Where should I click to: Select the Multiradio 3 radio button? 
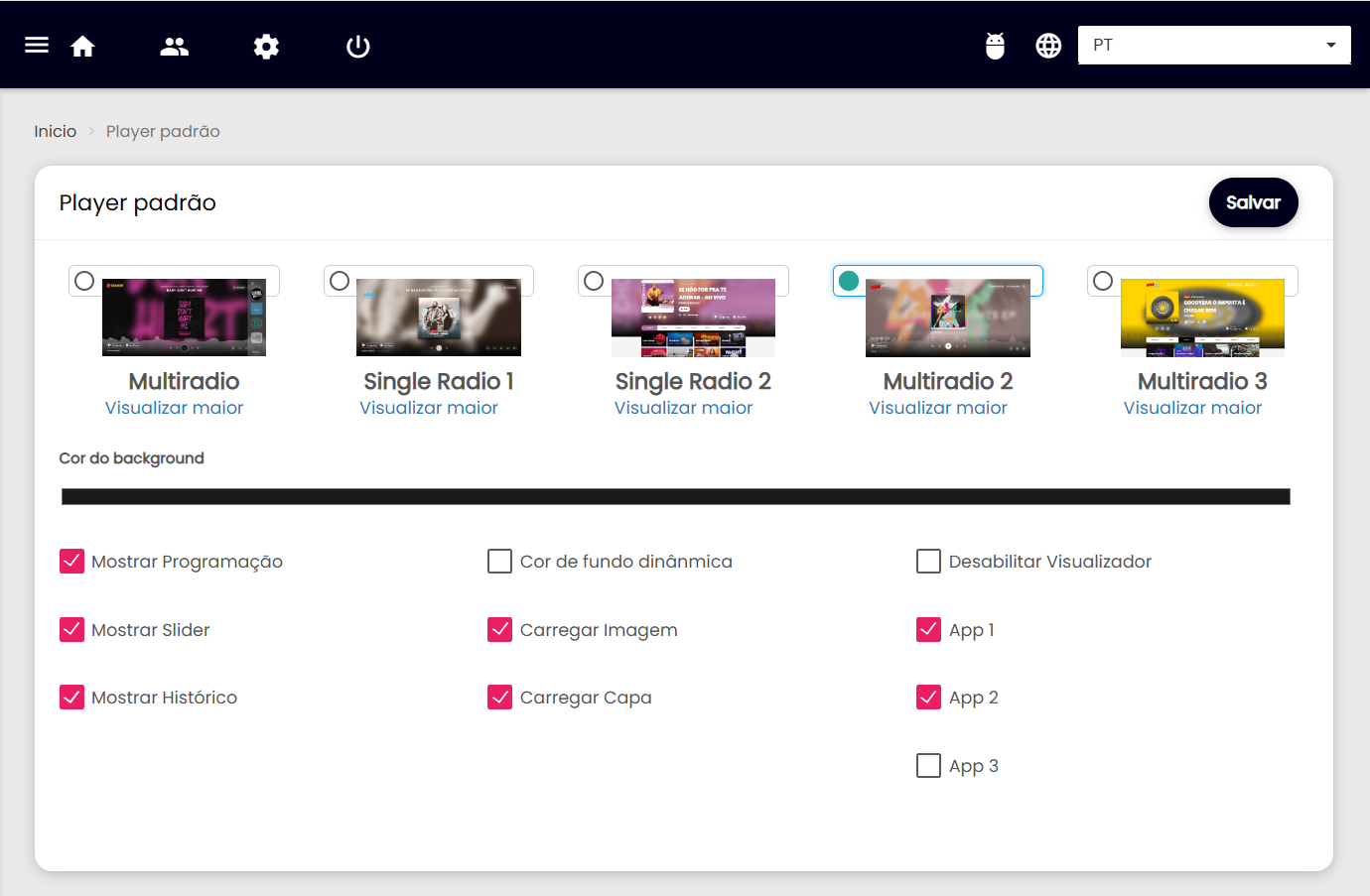(1103, 281)
